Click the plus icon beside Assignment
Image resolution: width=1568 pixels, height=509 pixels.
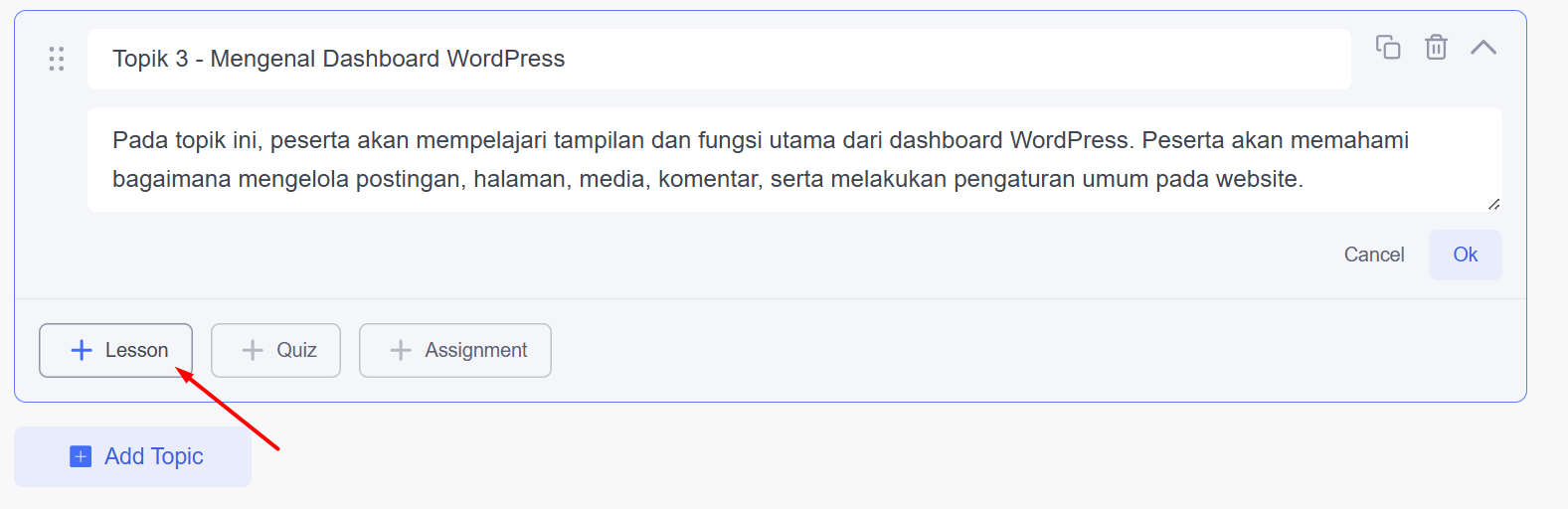coord(401,350)
